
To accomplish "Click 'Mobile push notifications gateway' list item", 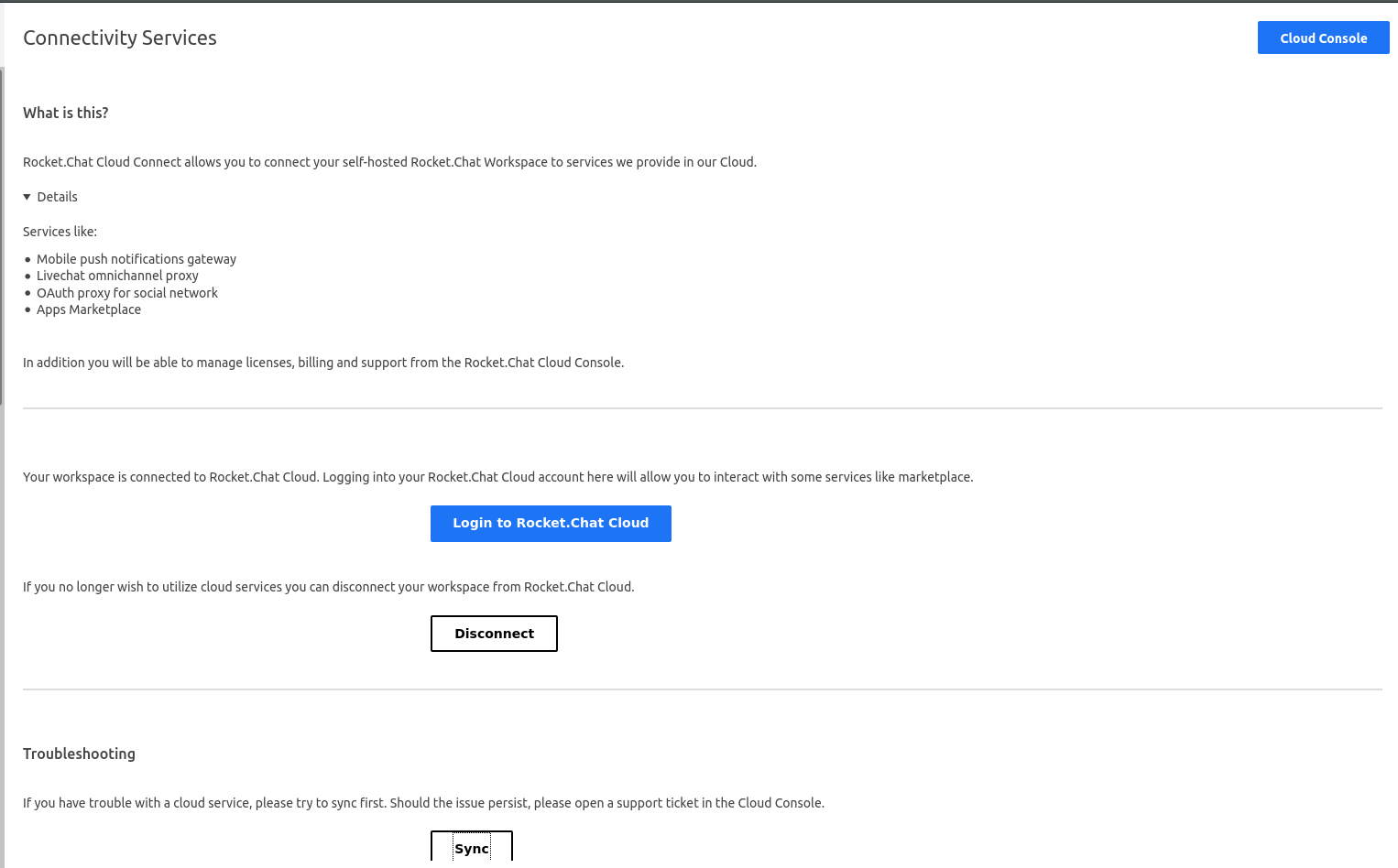I will point(137,259).
